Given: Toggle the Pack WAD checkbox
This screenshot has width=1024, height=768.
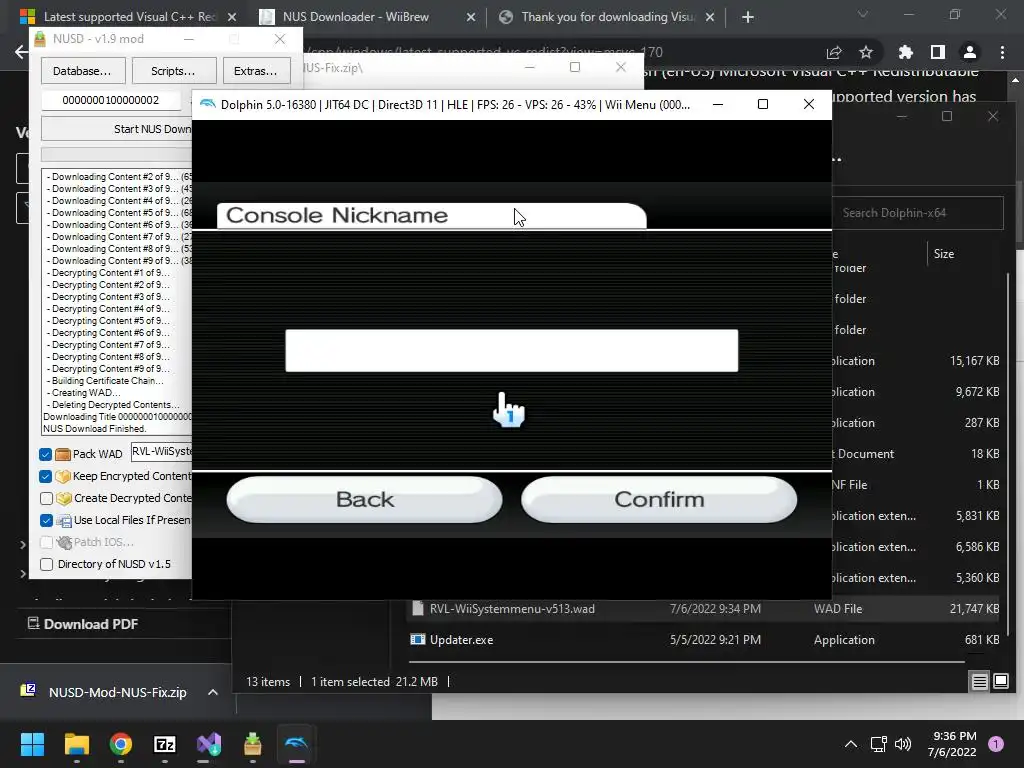Looking at the screenshot, I should point(46,454).
